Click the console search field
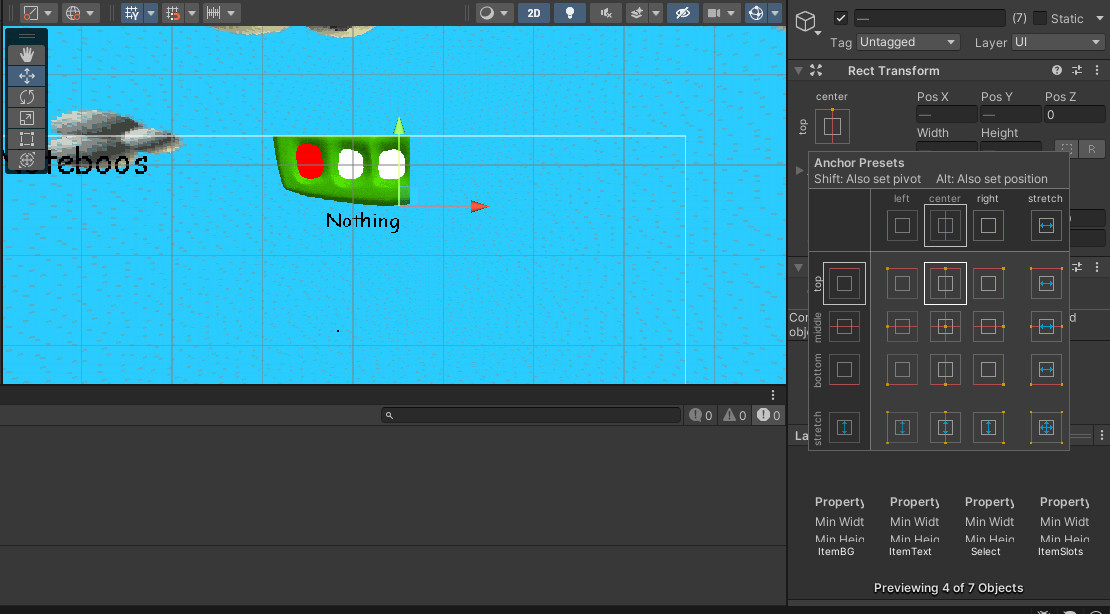The image size is (1110, 614). [x=530, y=415]
